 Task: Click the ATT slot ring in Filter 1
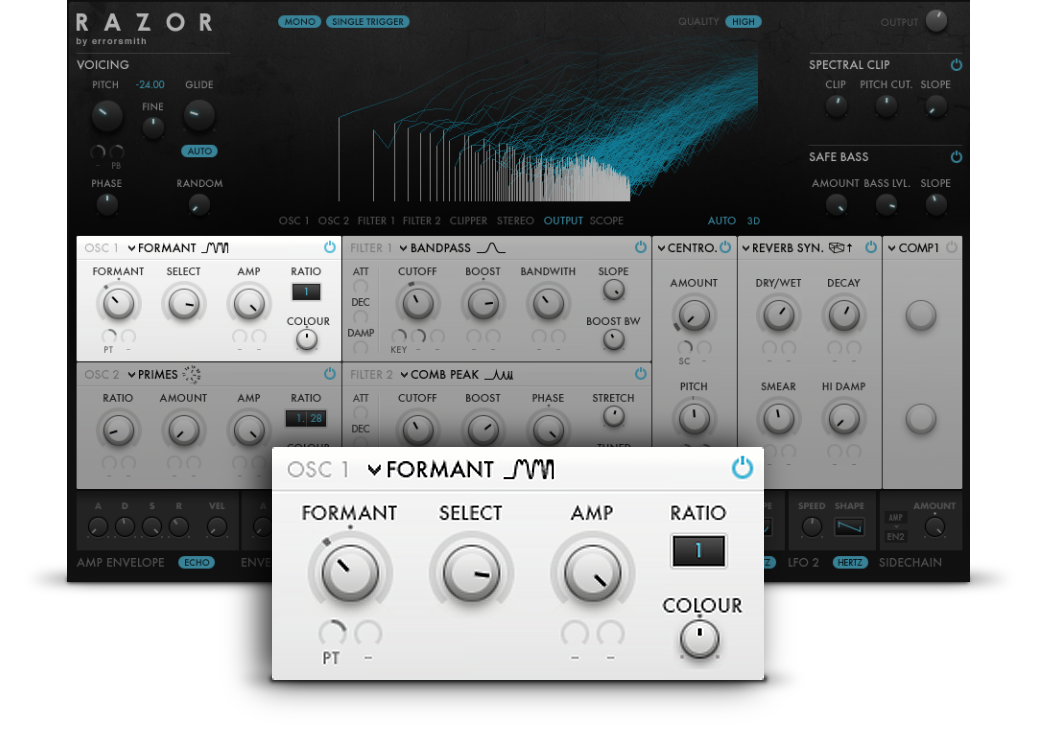pos(360,286)
